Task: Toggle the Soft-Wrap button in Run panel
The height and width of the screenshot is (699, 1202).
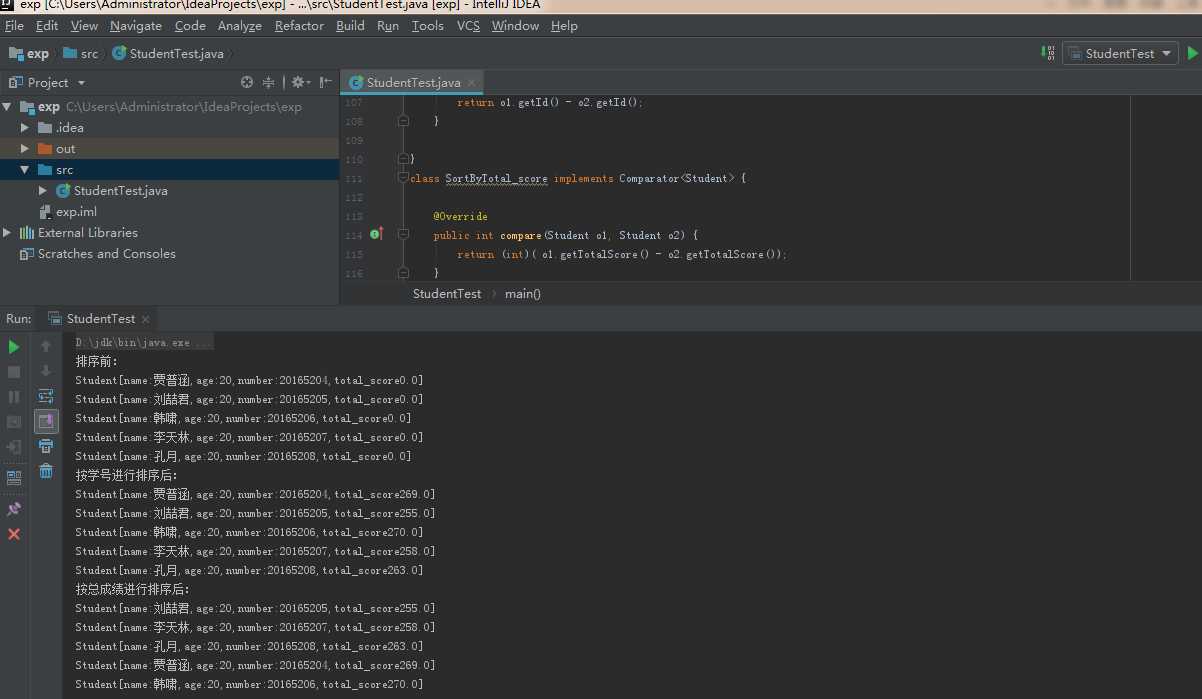Action: coord(46,396)
